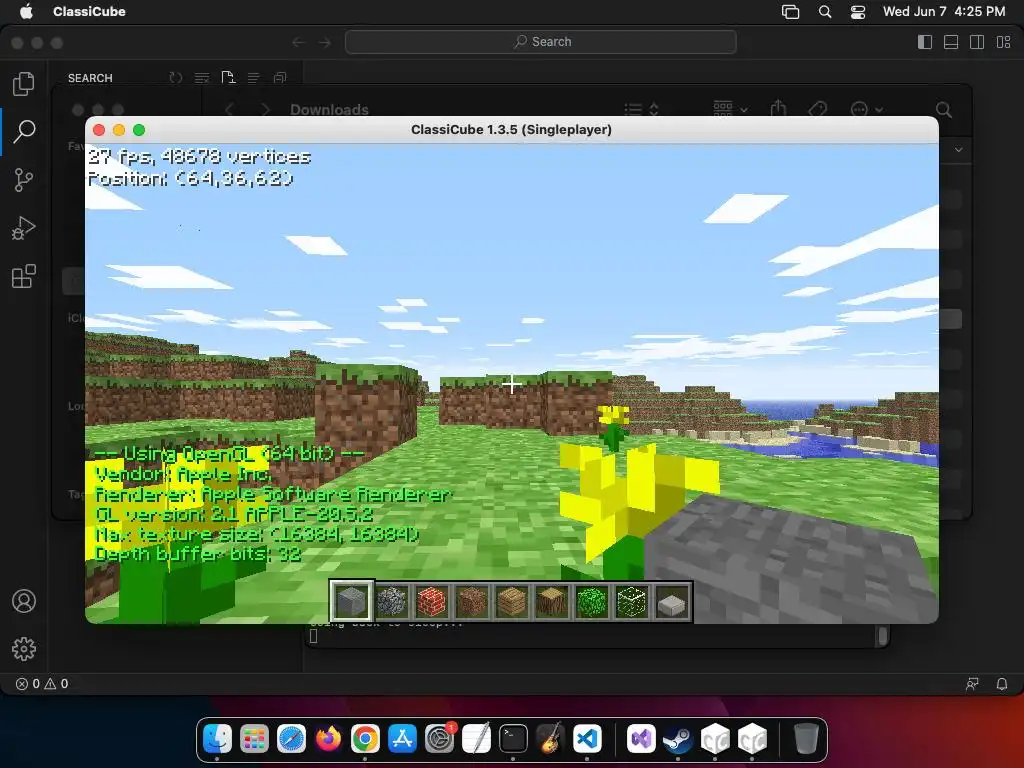Open the Trash from the Dock
The height and width of the screenshot is (768, 1024).
pos(806,739)
